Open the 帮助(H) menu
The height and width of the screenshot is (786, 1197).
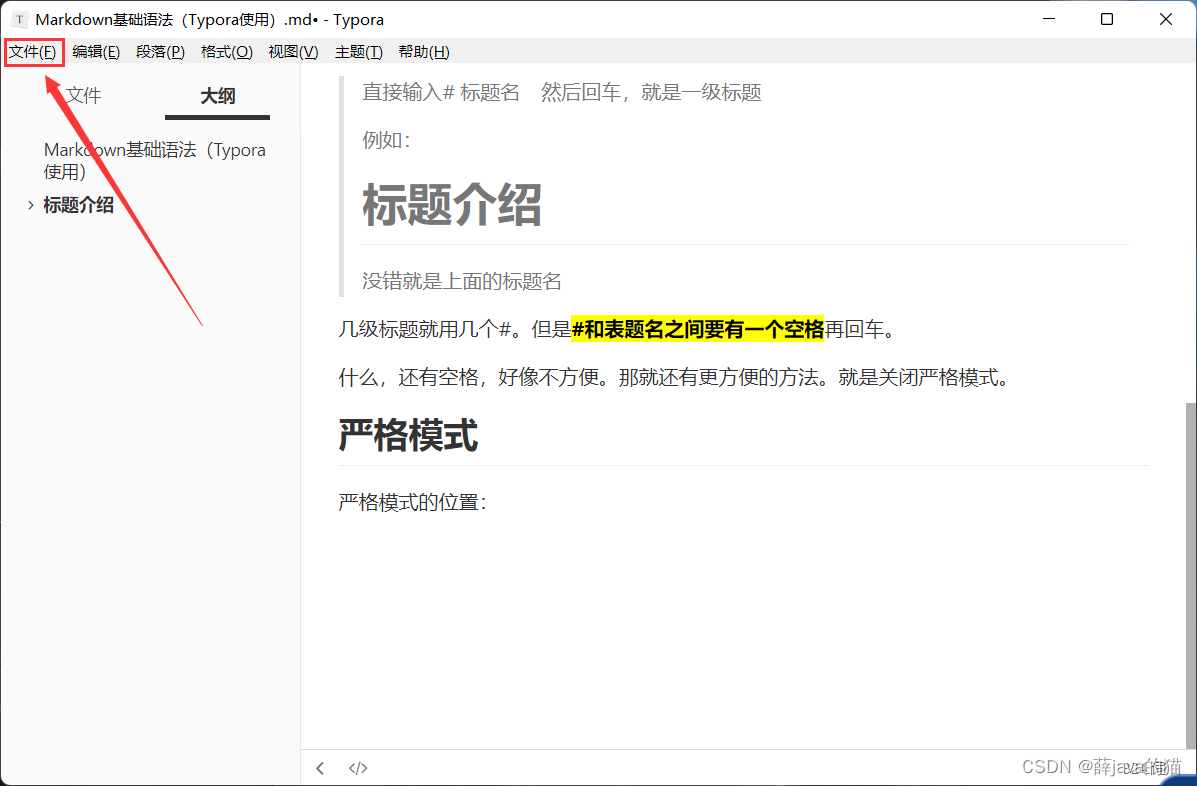coord(424,52)
